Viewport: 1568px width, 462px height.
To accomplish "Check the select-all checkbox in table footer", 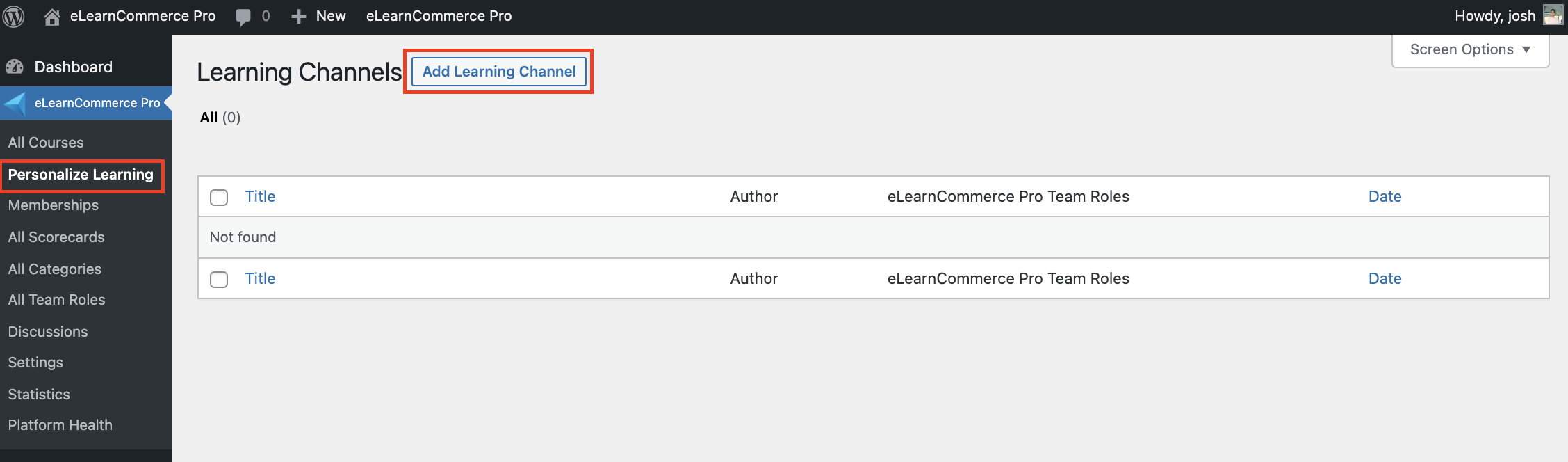I will click(x=219, y=280).
